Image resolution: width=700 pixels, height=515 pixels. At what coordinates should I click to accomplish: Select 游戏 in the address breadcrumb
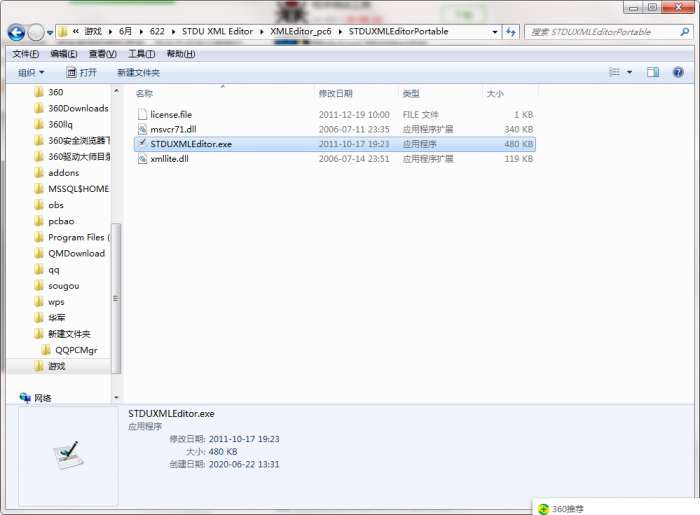point(93,31)
